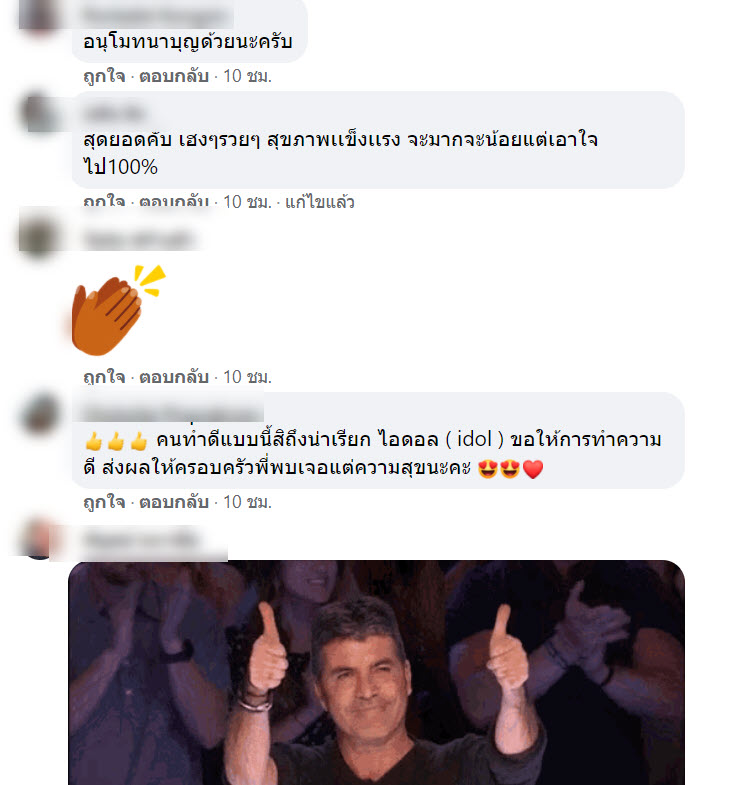Like the clapping hands sticker comment

[x=104, y=376]
